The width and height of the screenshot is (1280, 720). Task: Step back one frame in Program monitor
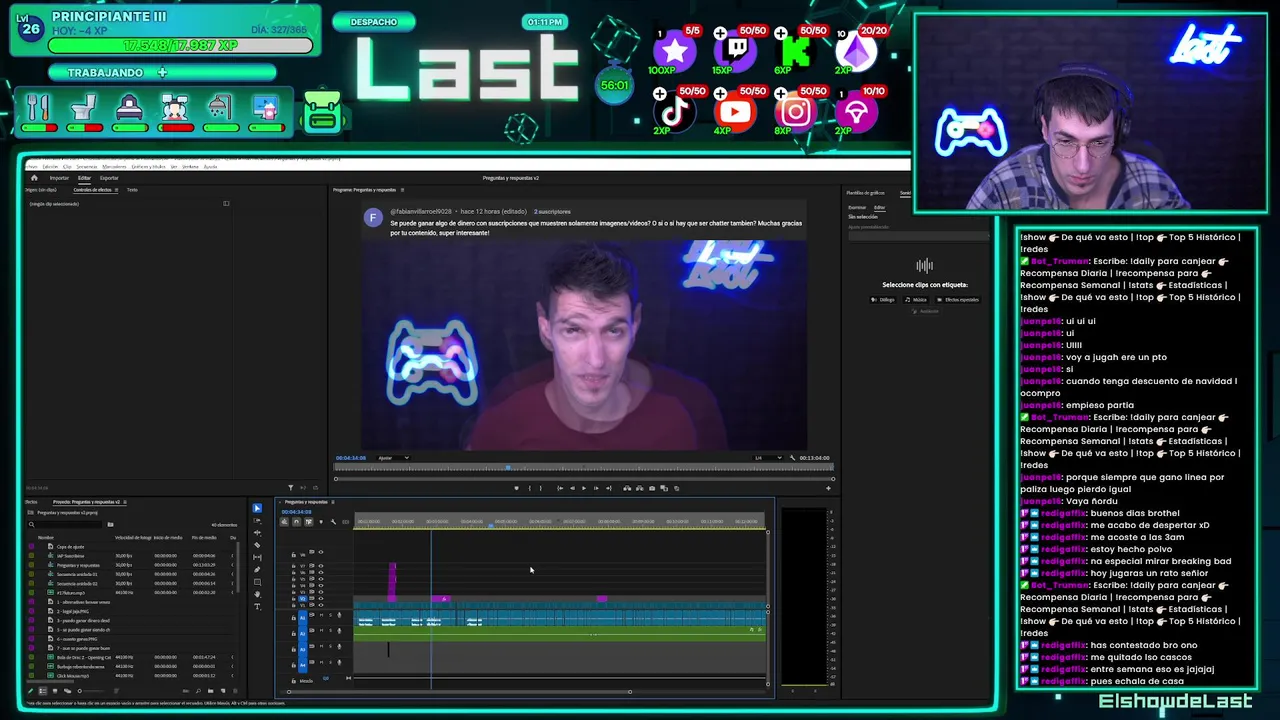tap(572, 488)
